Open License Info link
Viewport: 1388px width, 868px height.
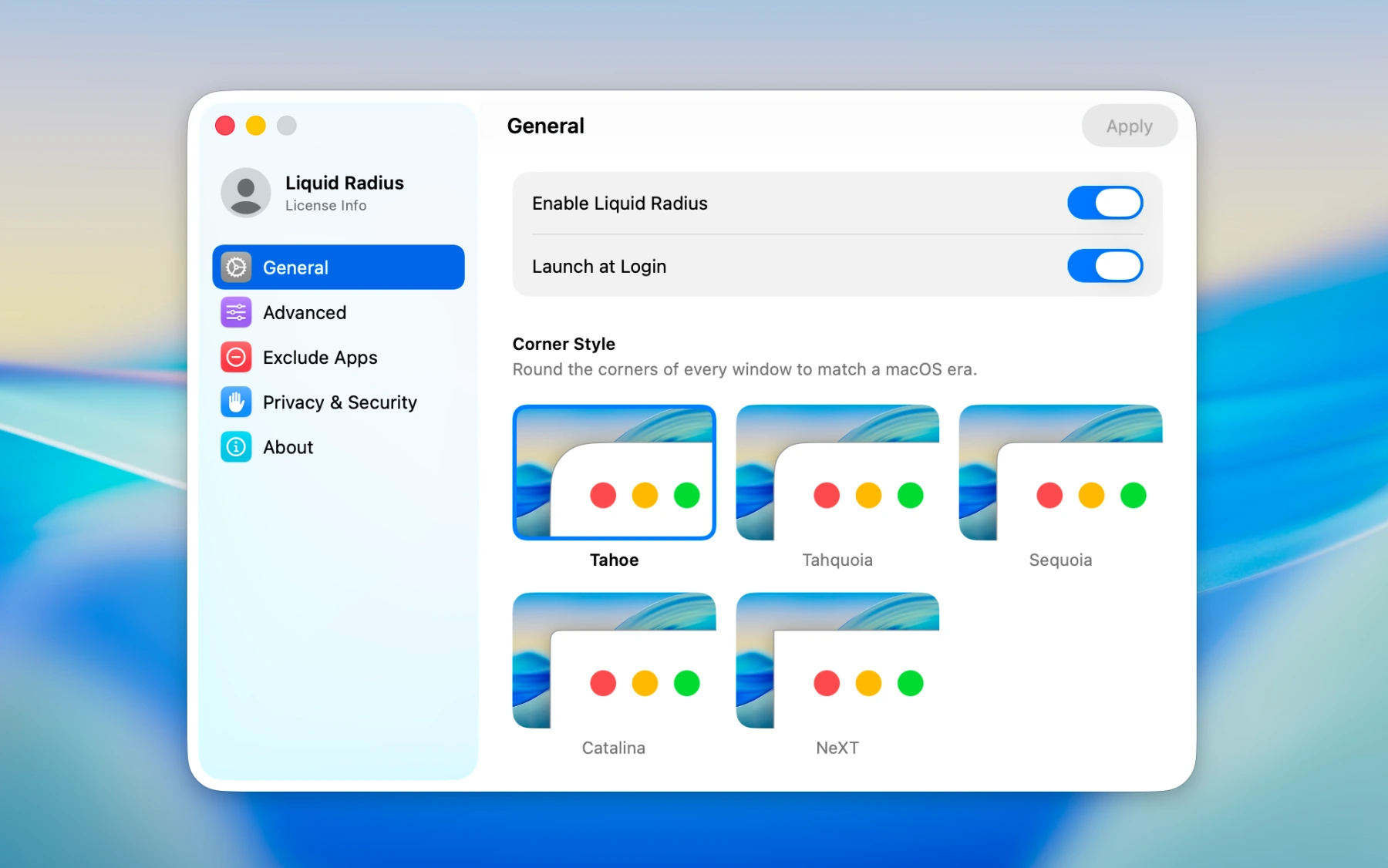click(x=325, y=206)
